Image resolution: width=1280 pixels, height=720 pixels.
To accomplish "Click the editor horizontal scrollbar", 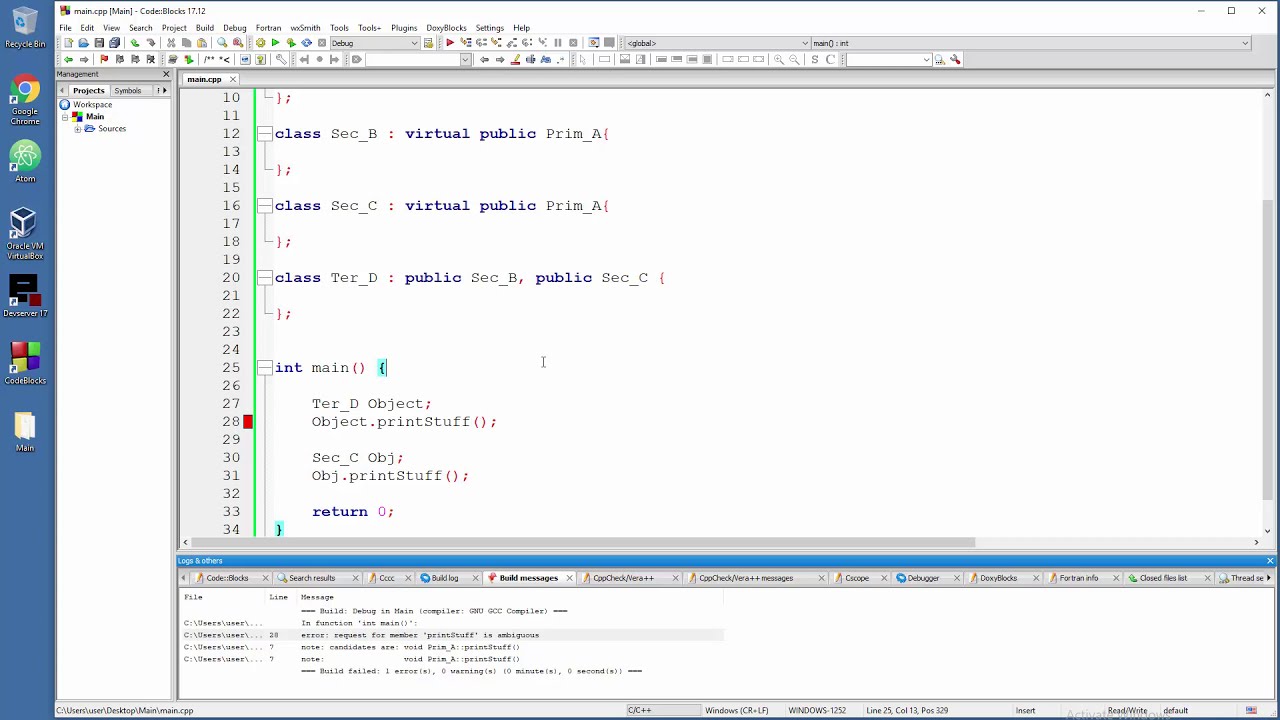I will click(x=584, y=543).
